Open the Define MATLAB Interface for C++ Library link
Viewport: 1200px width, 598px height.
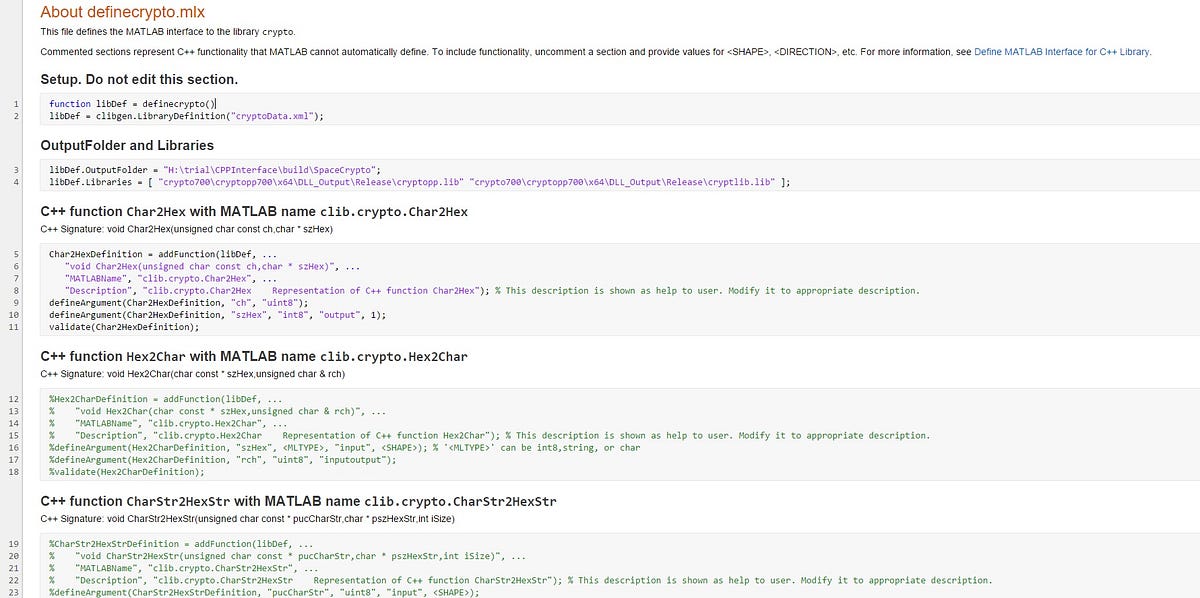[1062, 51]
